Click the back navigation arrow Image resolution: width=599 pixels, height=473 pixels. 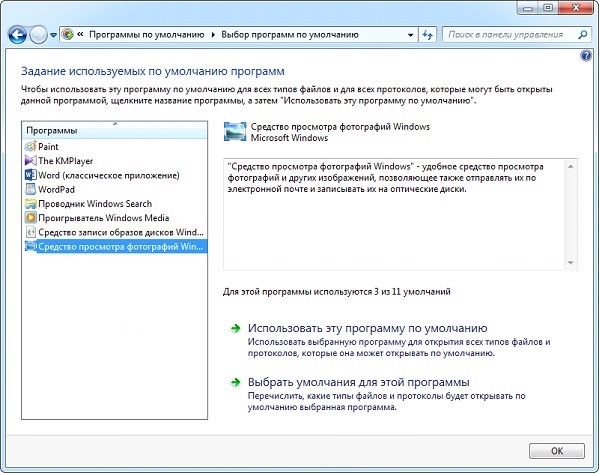point(17,35)
